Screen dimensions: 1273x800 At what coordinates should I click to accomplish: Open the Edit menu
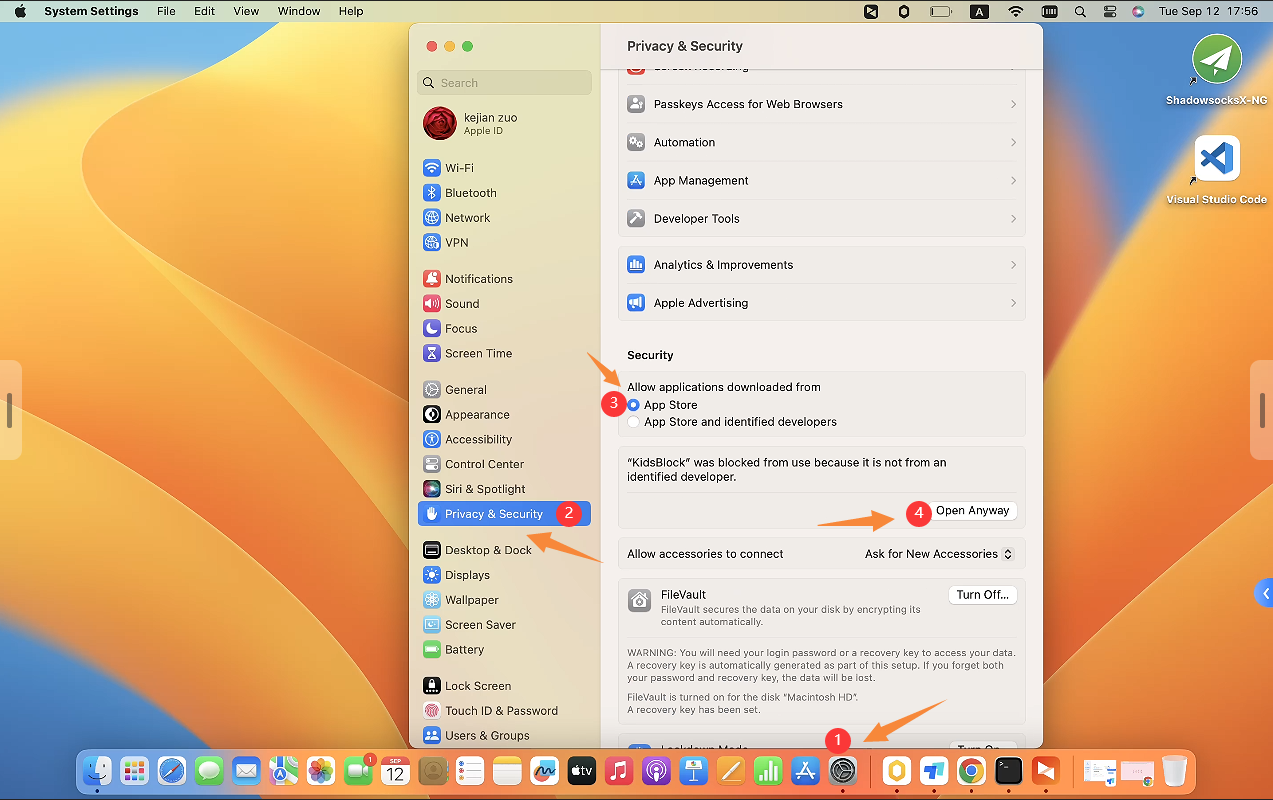204,11
